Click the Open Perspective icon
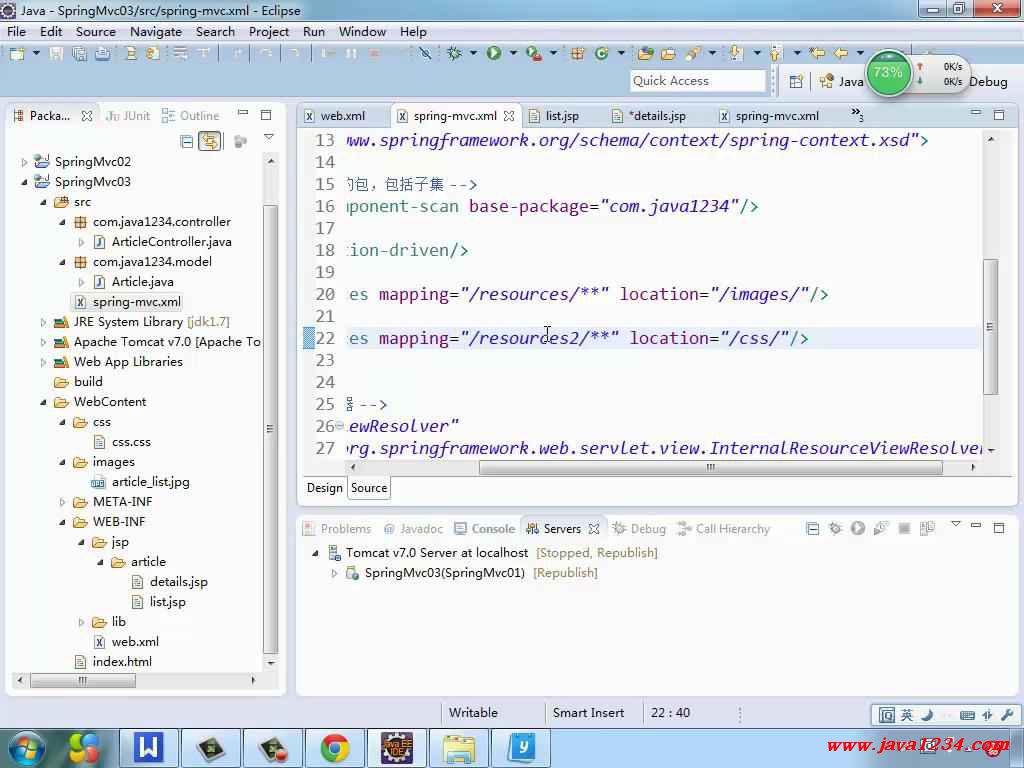The height and width of the screenshot is (768, 1024). pos(795,81)
